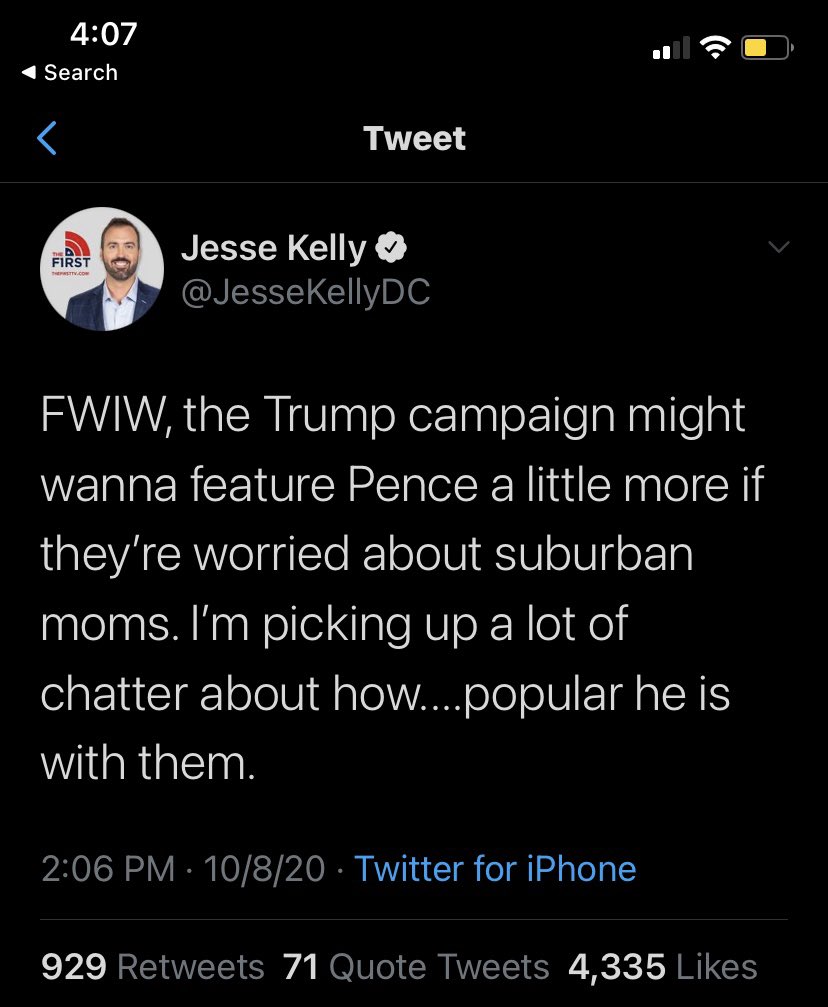View the 71 Quote Tweets
Screen dimensions: 828x1007
tap(416, 967)
